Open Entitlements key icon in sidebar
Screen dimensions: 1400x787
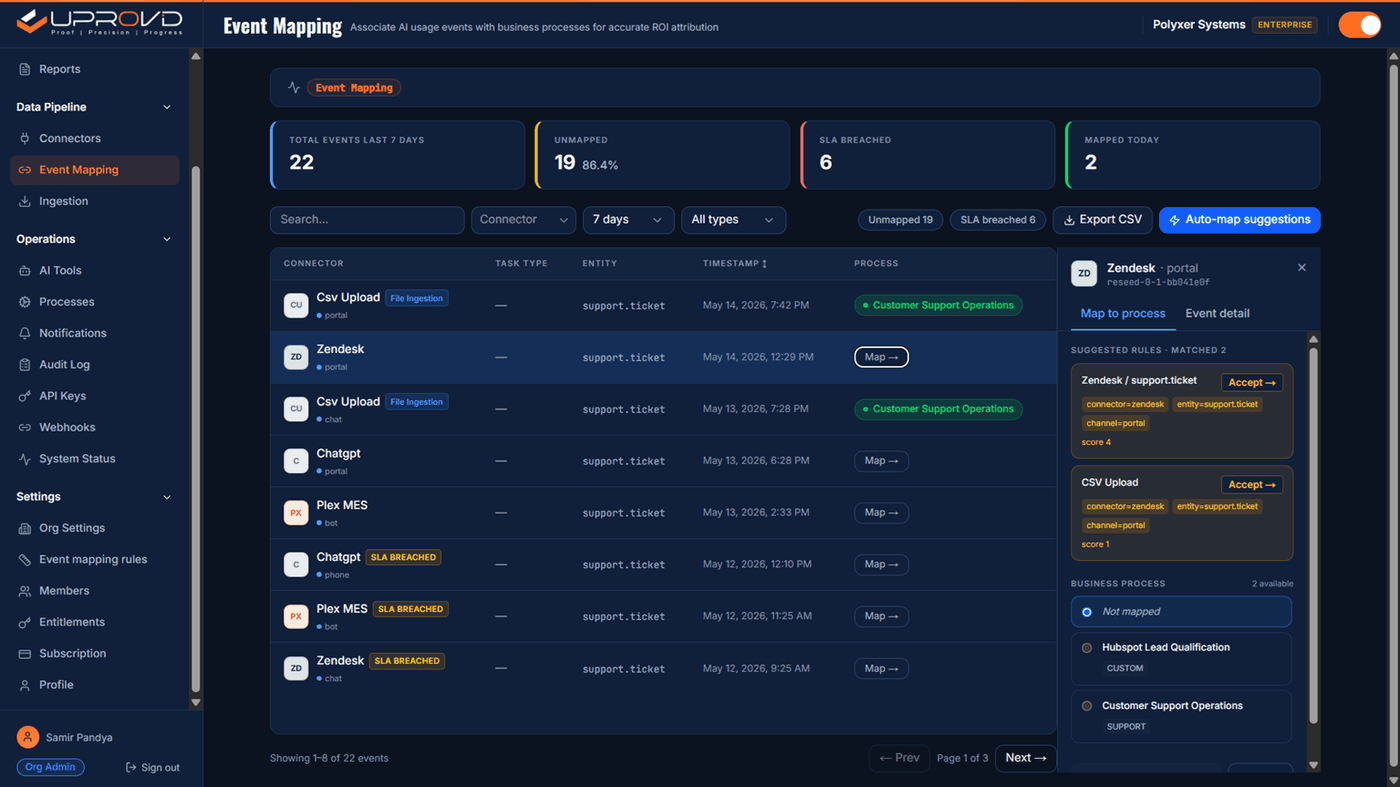coord(25,622)
